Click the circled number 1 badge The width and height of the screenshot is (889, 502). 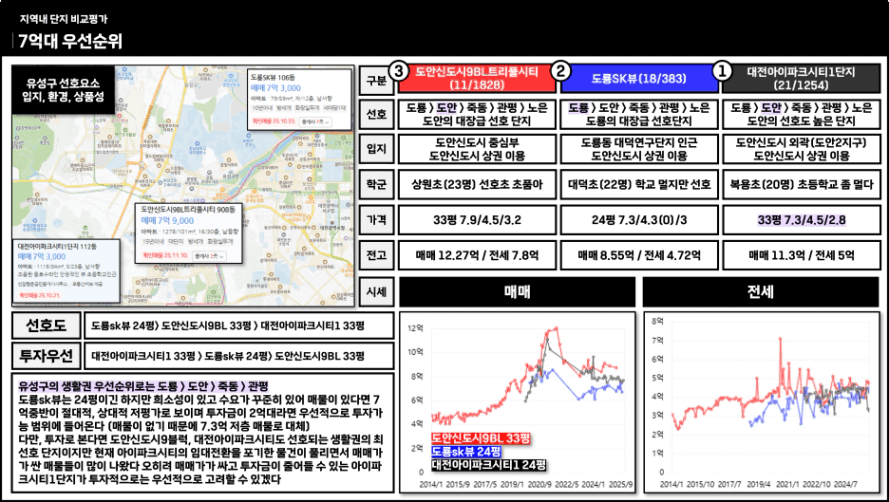click(x=722, y=71)
